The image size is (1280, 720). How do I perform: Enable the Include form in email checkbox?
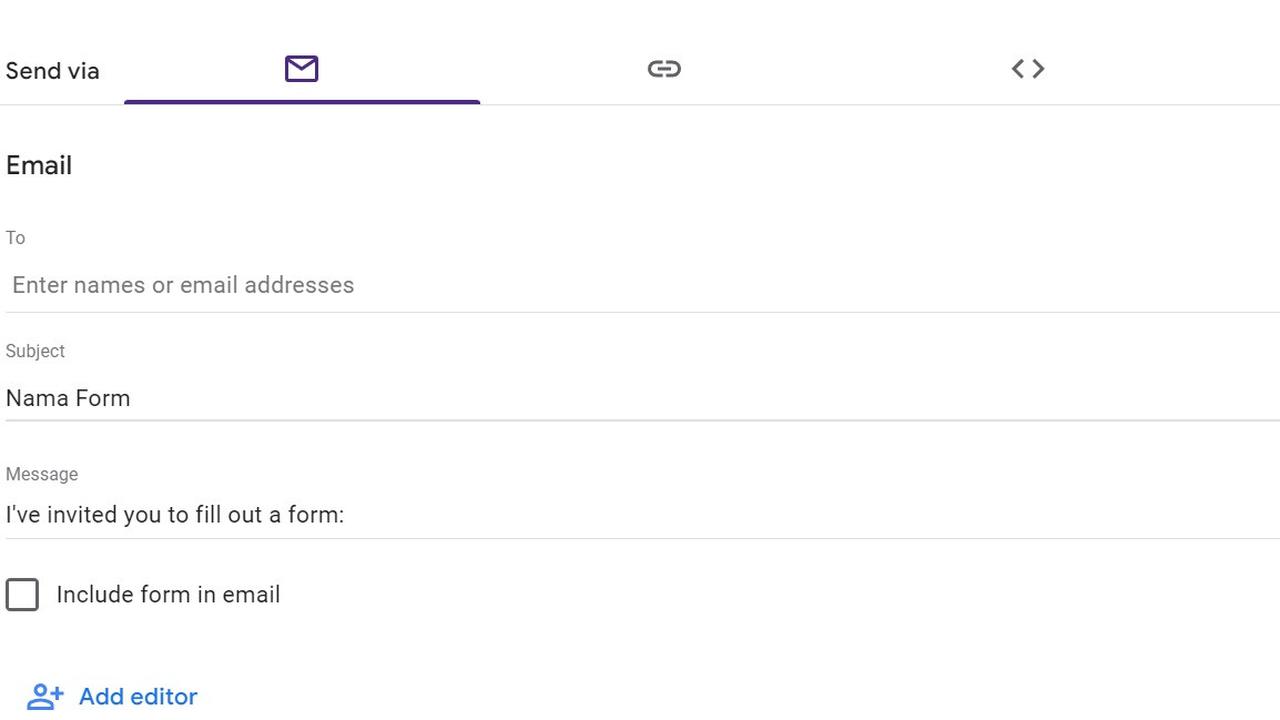click(22, 595)
